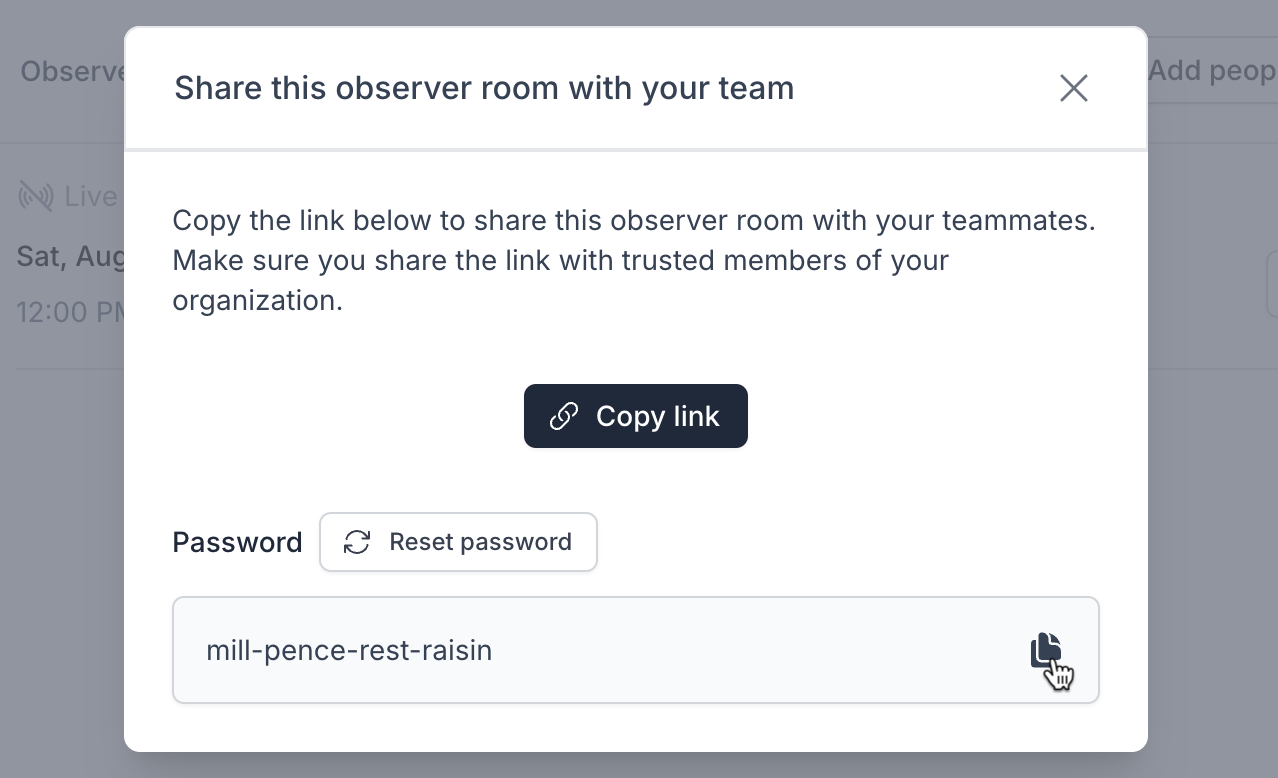Open the Observer tab behind the dialog
The image size is (1278, 778).
72,72
